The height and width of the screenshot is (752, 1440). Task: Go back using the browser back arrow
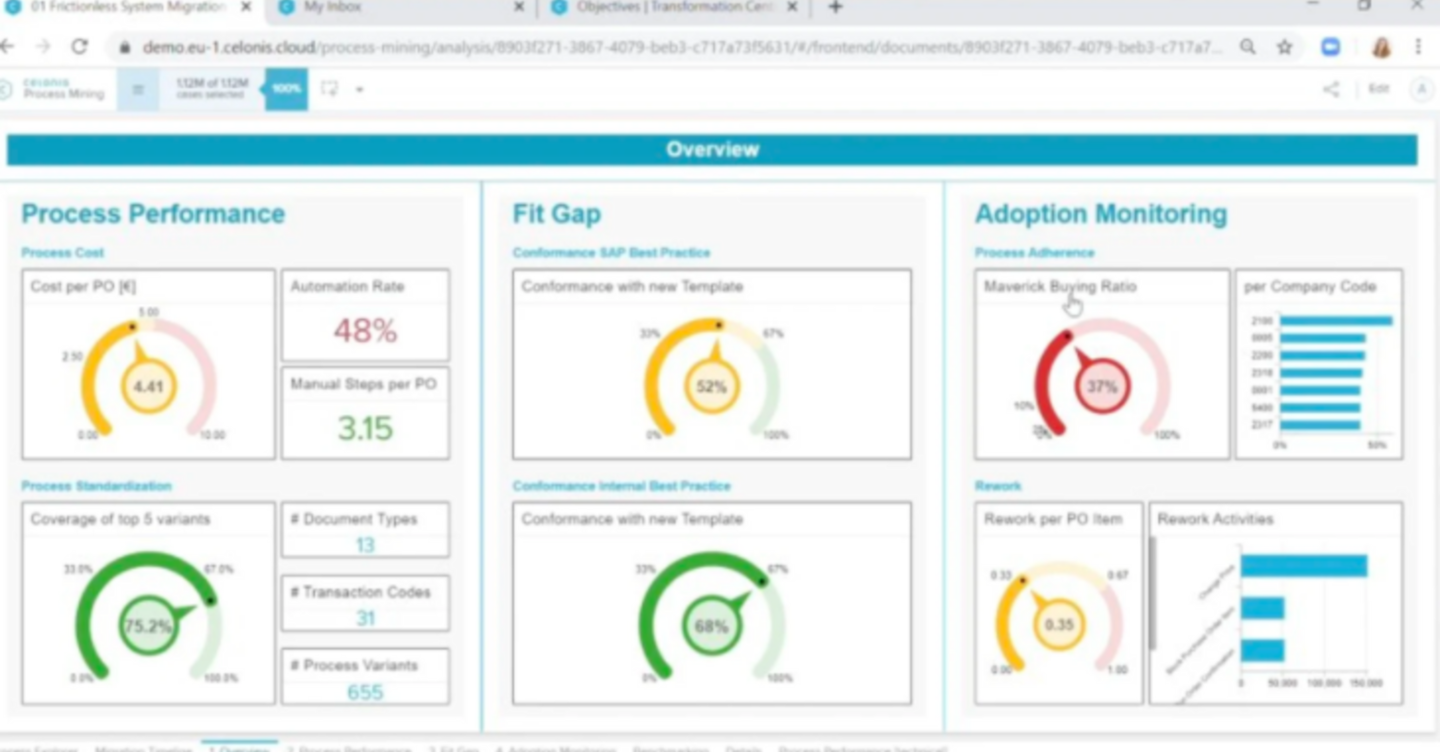click(x=7, y=47)
